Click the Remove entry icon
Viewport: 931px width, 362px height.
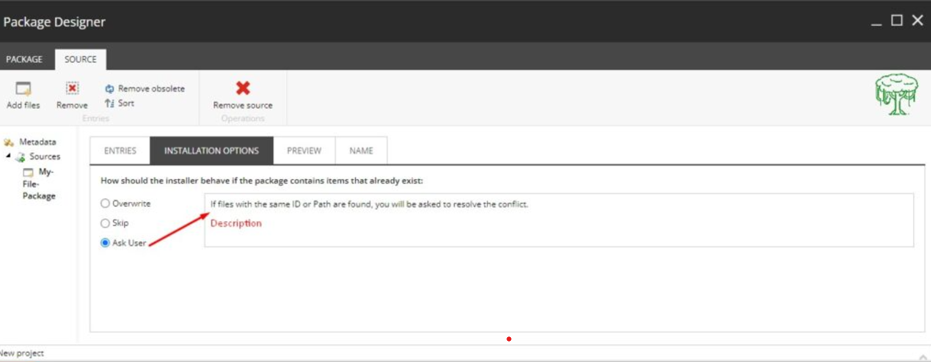[x=72, y=89]
